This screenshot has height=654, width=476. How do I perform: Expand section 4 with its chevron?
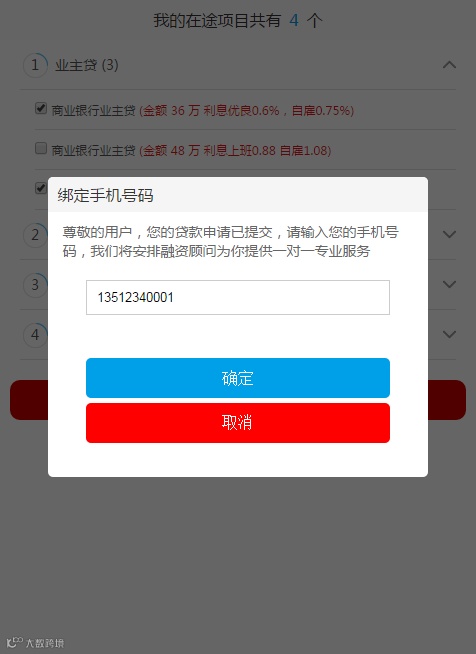449,334
